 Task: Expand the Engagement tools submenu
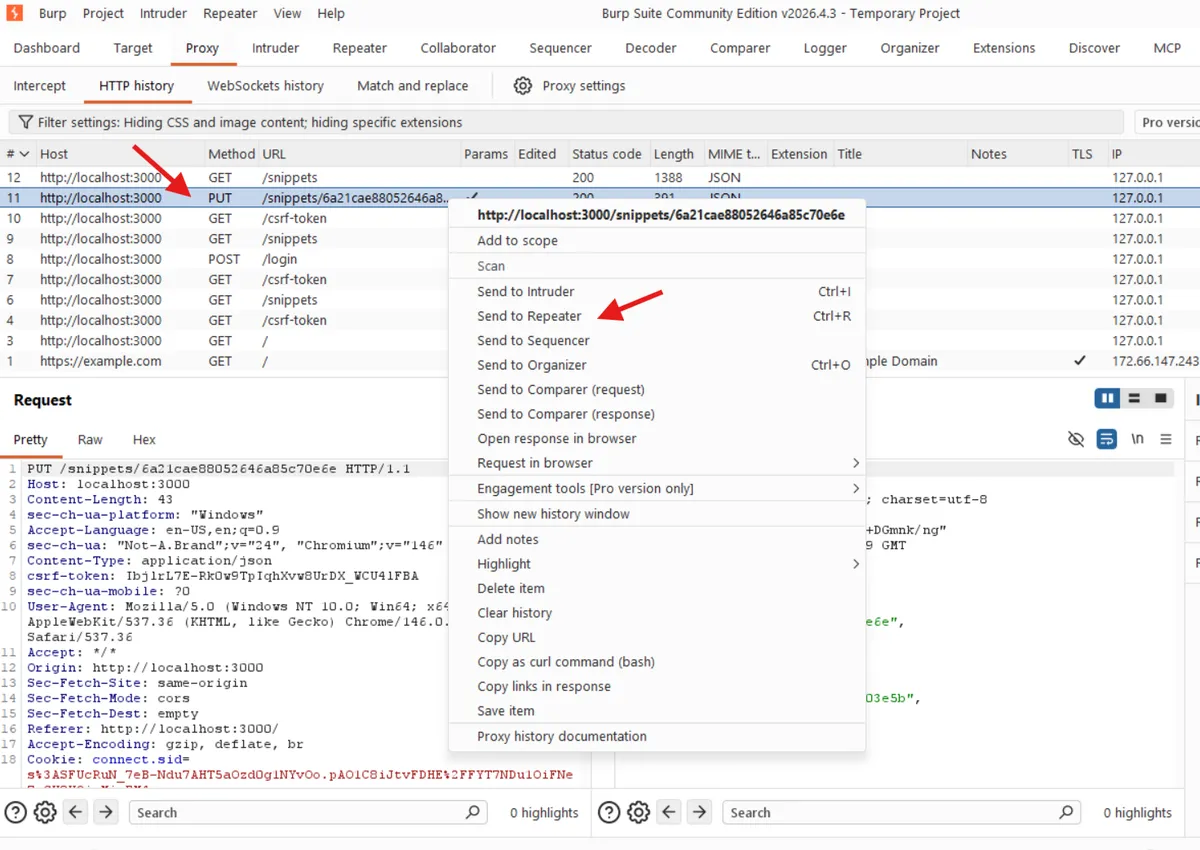856,488
